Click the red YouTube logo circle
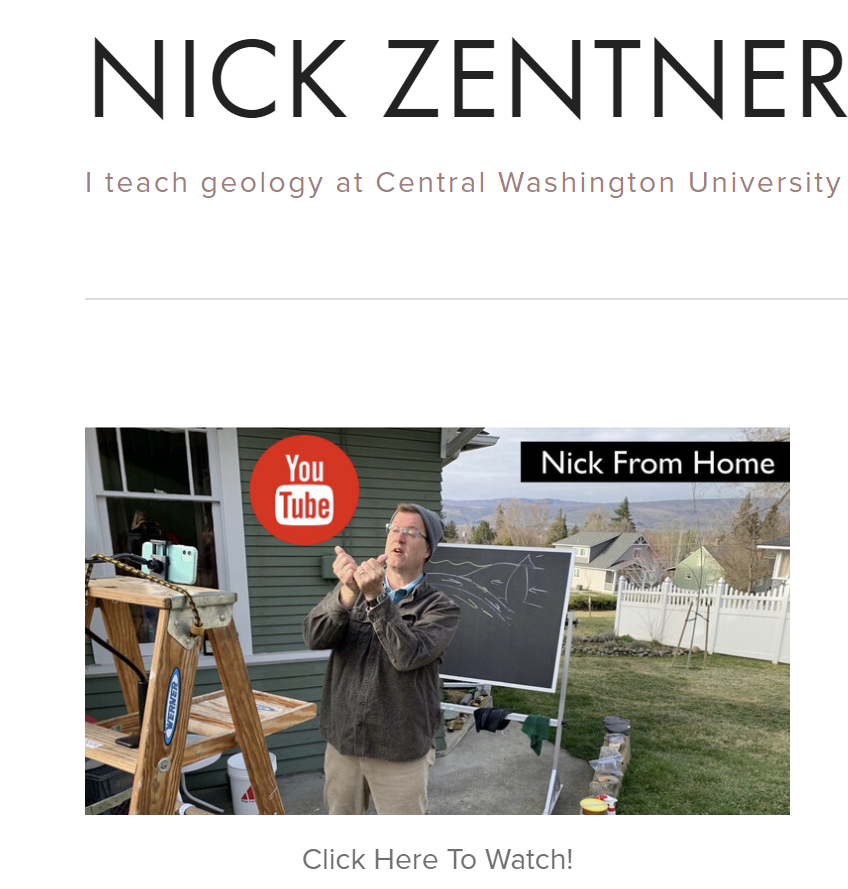Viewport: 848px width, 889px height. [x=304, y=489]
